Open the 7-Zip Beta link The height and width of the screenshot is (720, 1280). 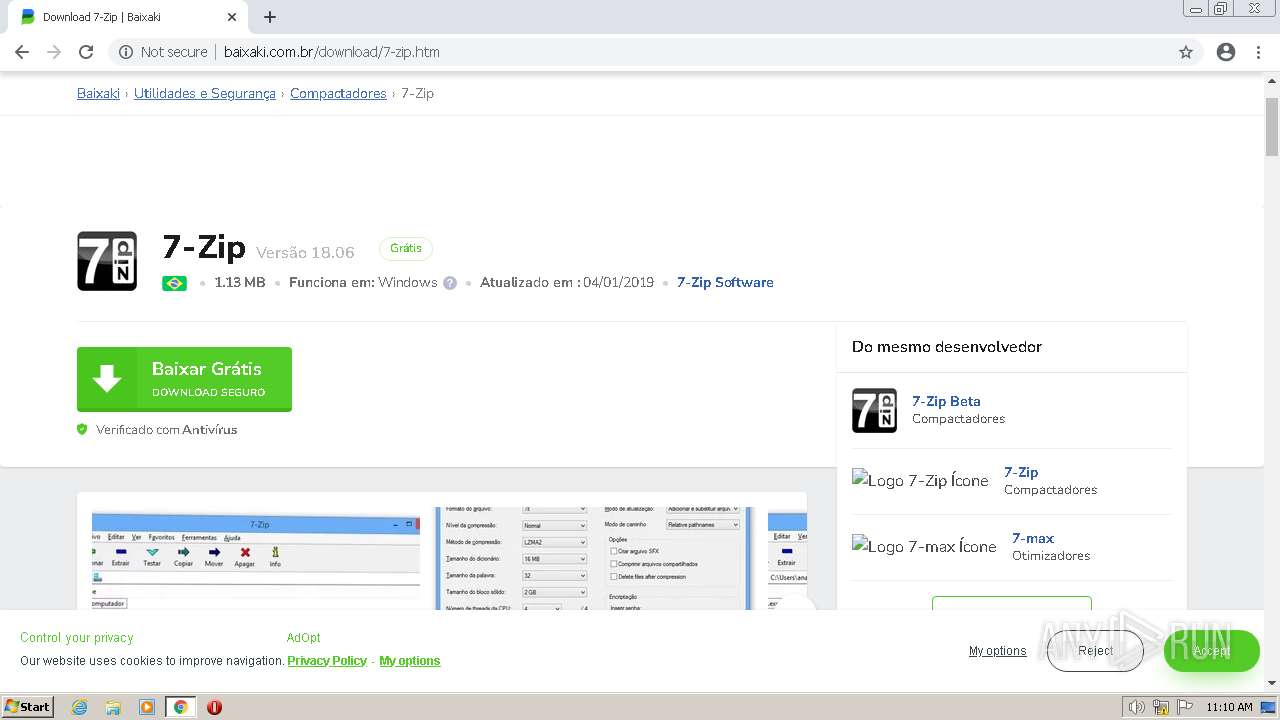[x=946, y=401]
